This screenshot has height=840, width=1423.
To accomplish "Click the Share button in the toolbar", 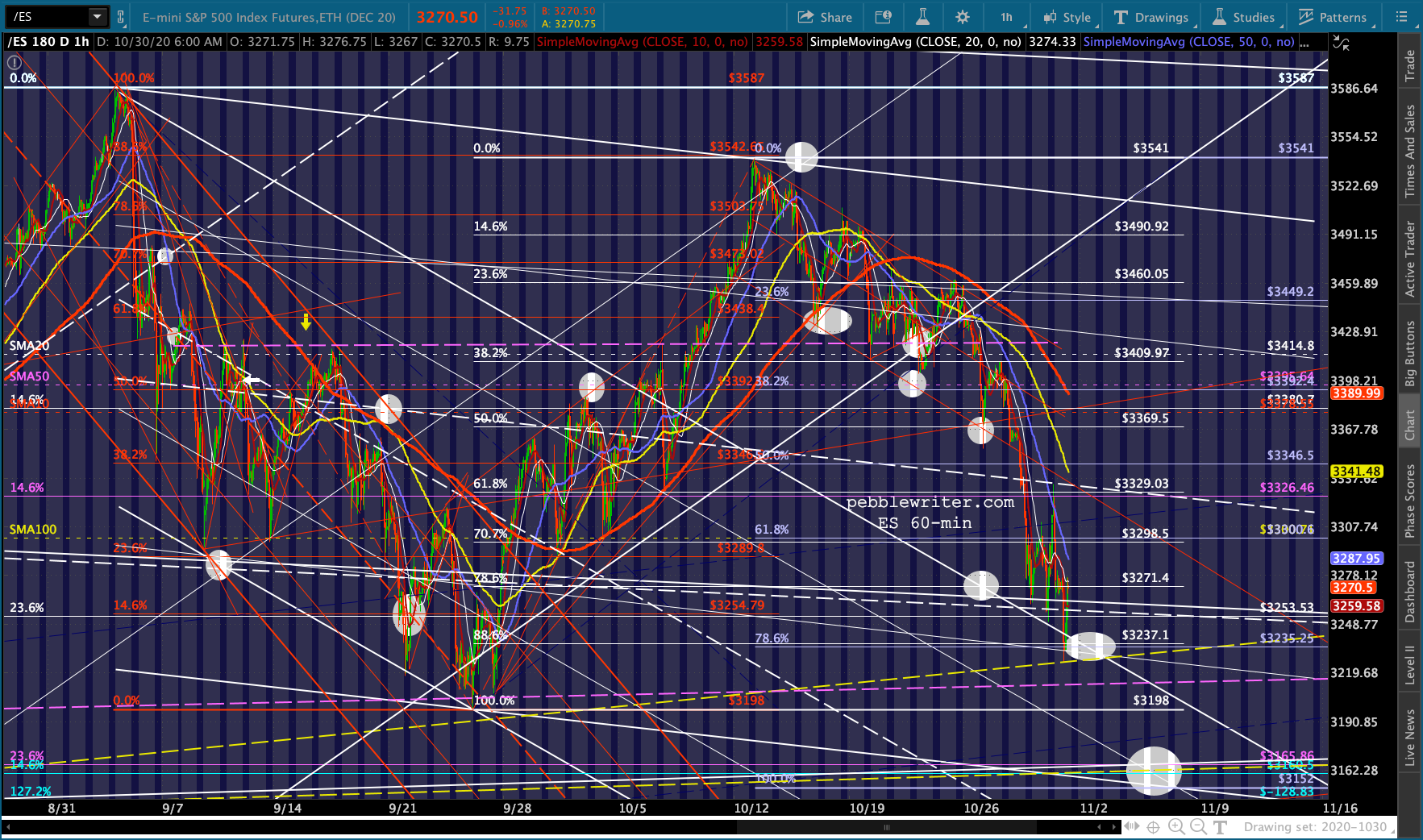I will (825, 17).
